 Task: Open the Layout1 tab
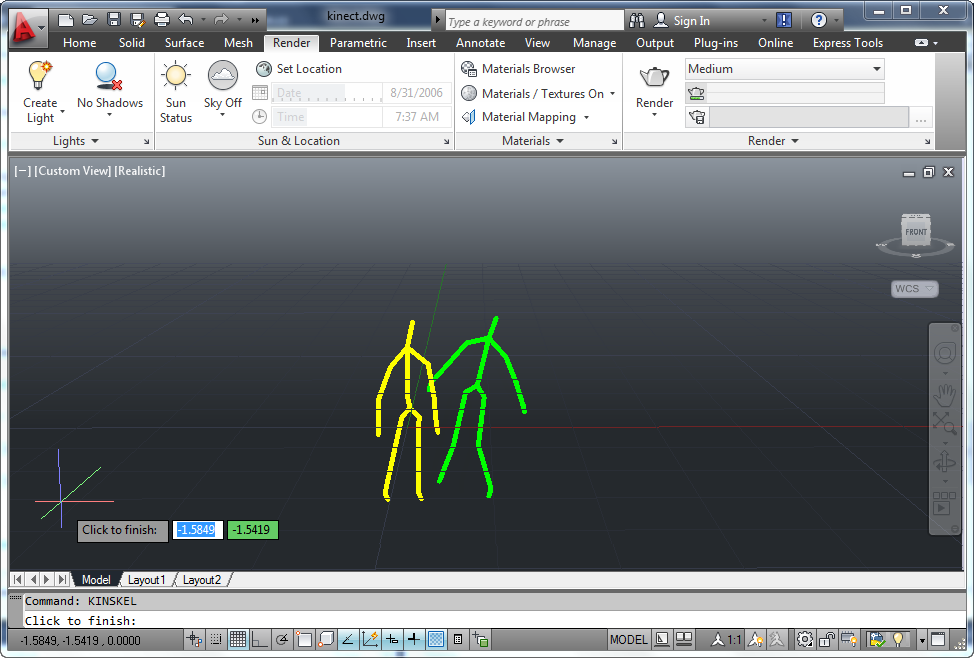click(146, 580)
